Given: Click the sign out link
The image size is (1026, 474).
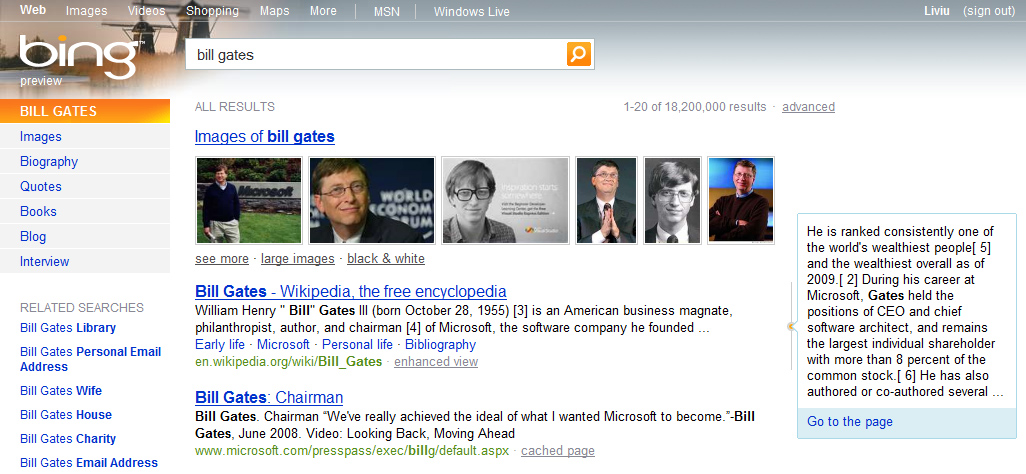Looking at the screenshot, I should click(989, 11).
